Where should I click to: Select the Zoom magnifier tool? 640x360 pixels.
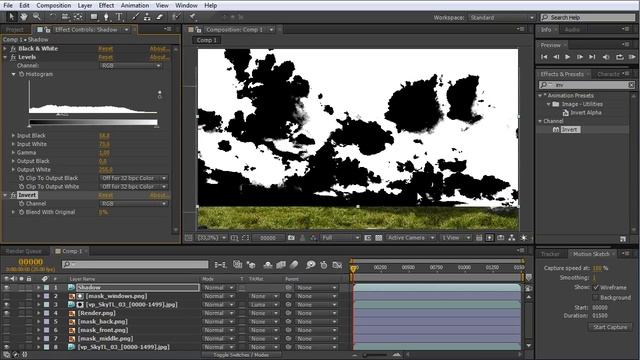click(36, 17)
